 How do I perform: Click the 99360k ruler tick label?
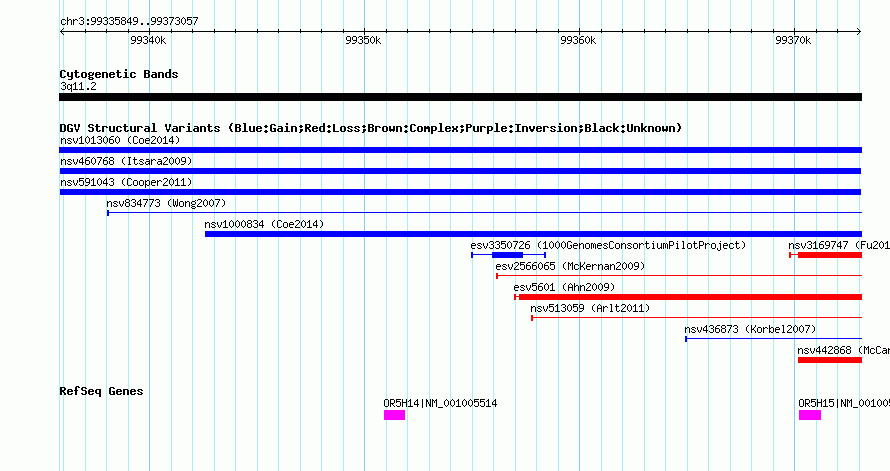(x=578, y=40)
